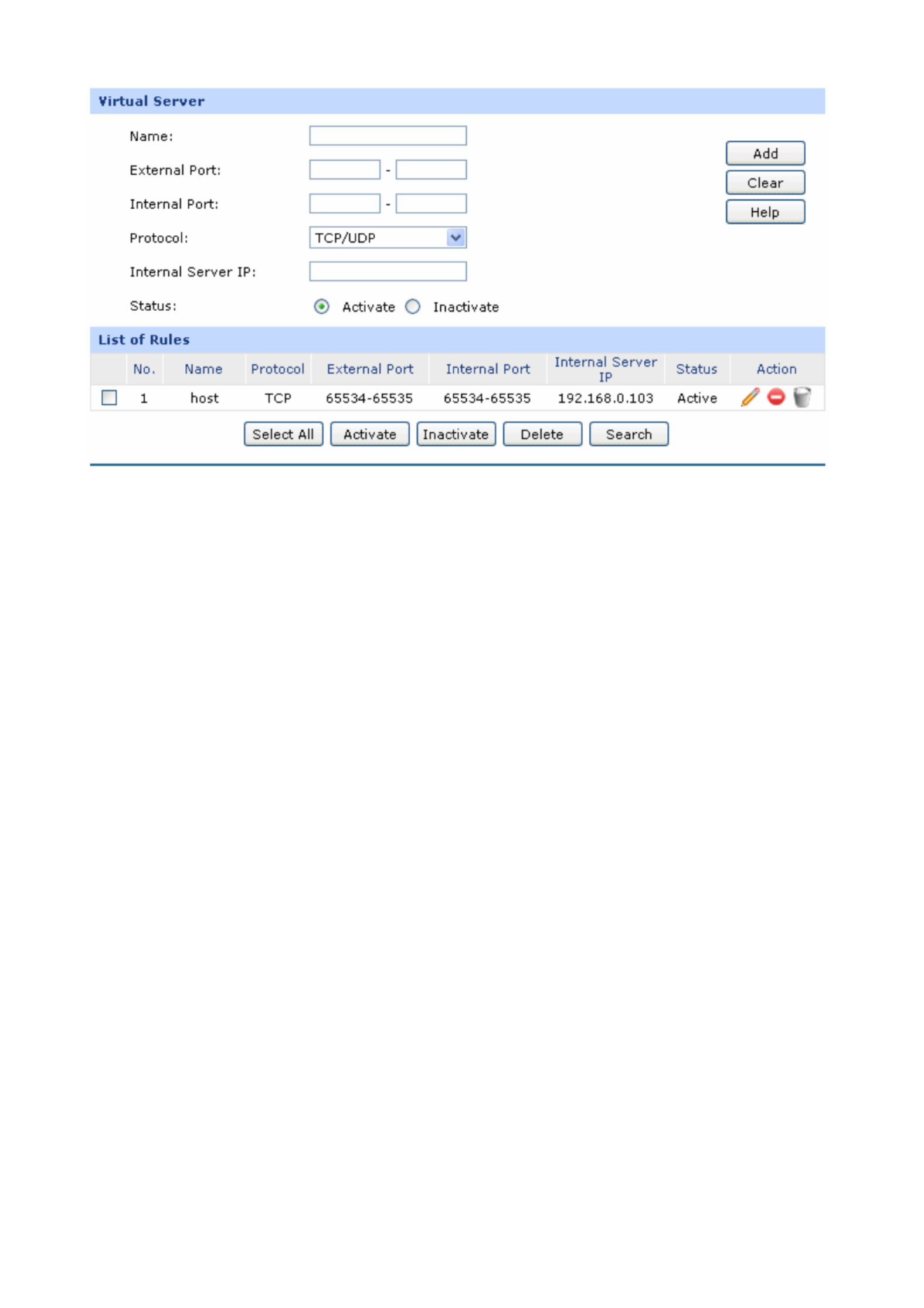Click the Select All button
Viewport: 924px width, 1308px height.
point(283,434)
